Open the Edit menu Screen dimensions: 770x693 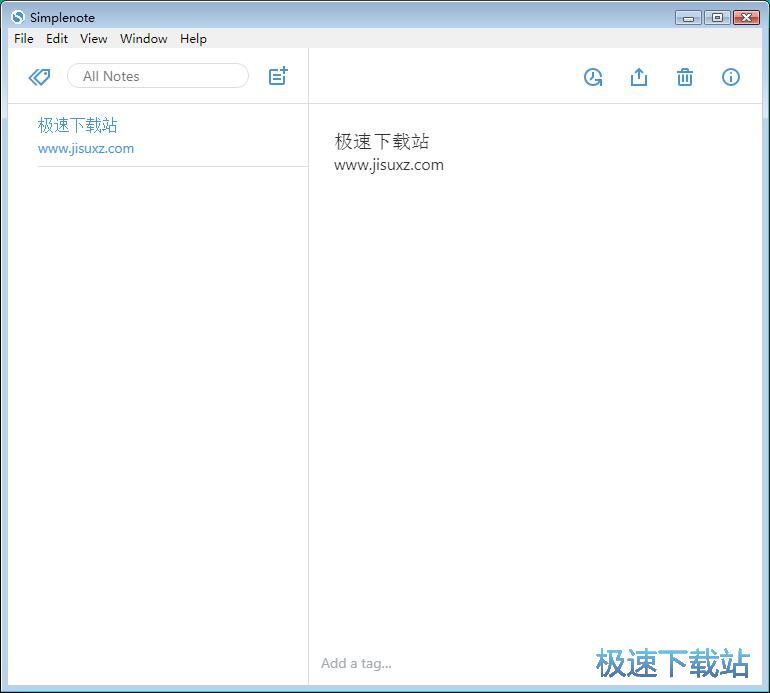[57, 38]
